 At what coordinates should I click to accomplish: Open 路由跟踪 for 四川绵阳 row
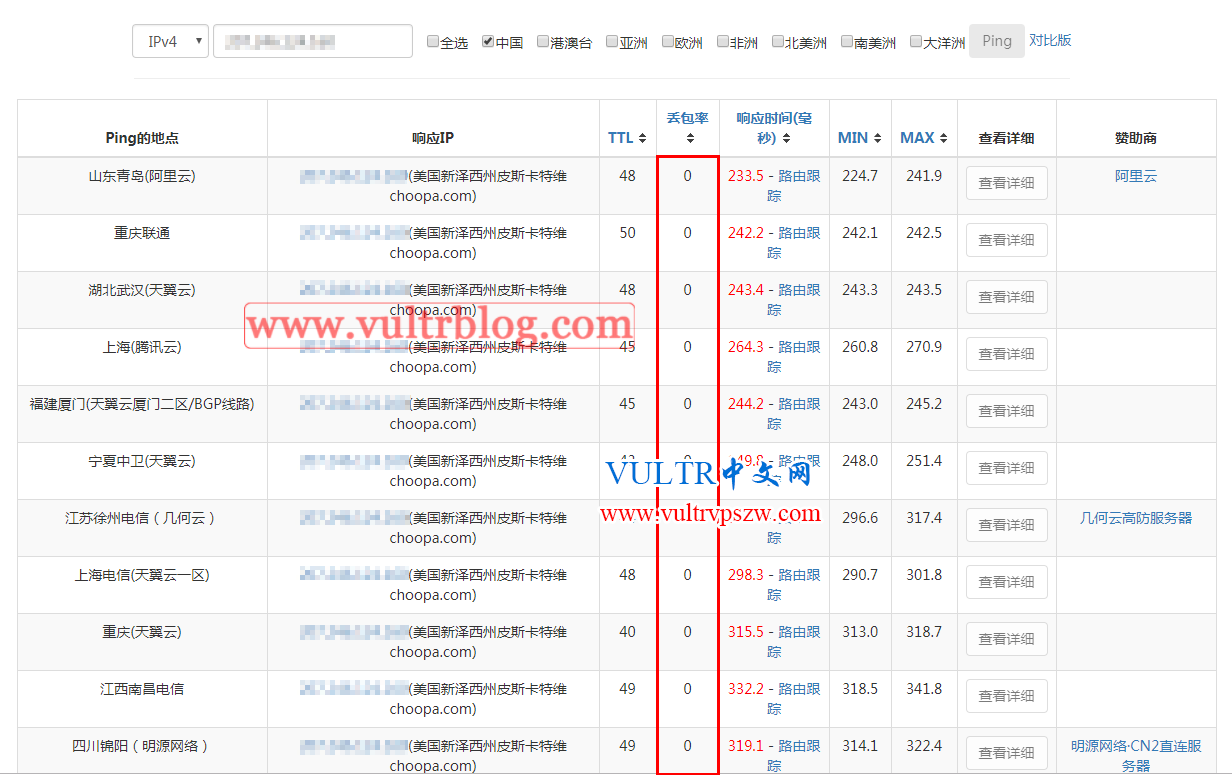pos(799,746)
